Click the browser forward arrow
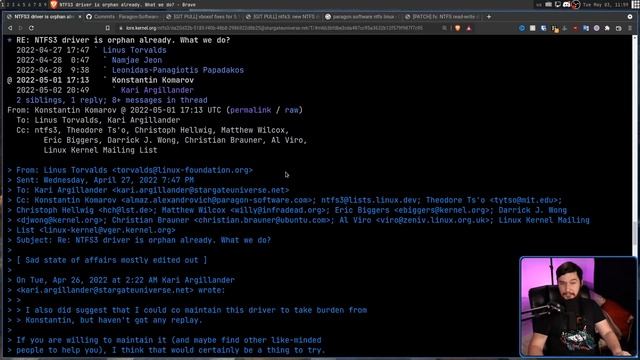The image size is (640, 360). pyautogui.click(x=20, y=28)
